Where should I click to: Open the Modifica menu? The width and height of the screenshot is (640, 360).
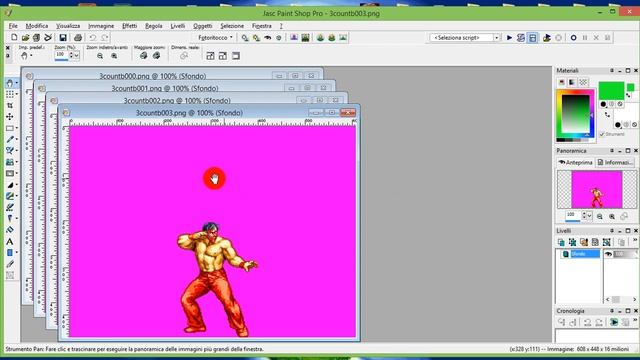pos(37,26)
